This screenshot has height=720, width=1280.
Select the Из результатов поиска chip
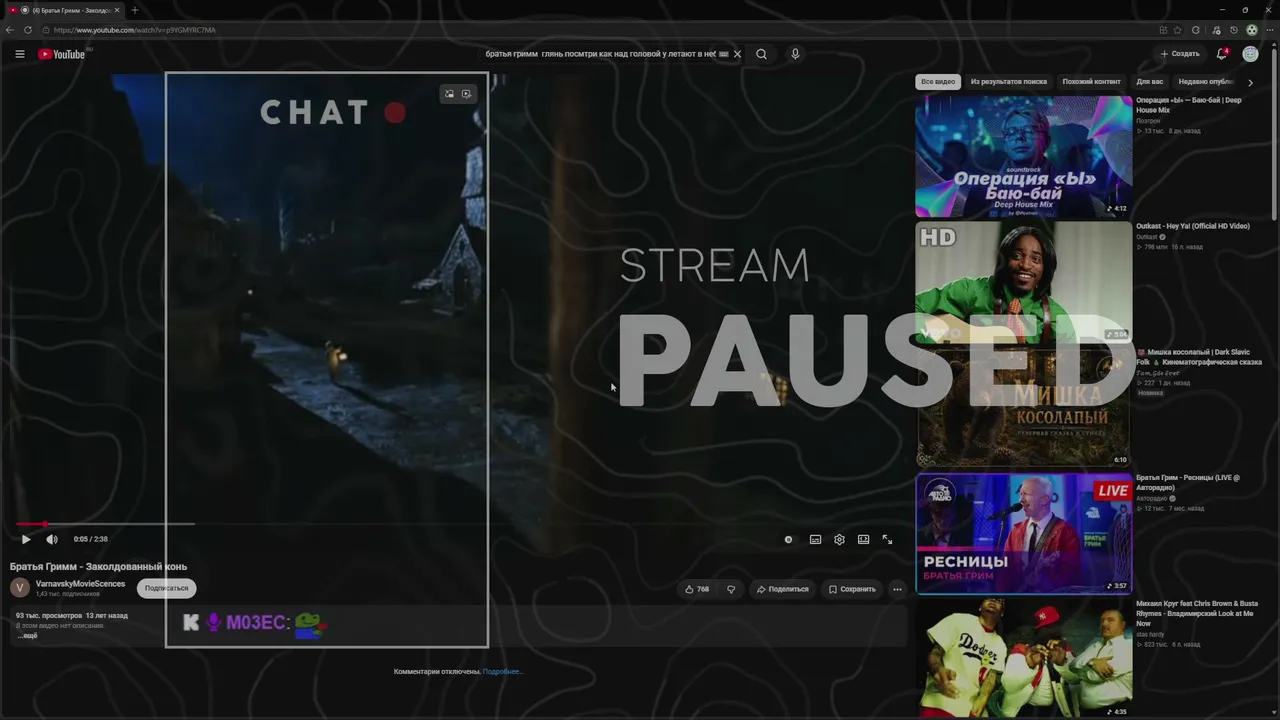click(1008, 82)
